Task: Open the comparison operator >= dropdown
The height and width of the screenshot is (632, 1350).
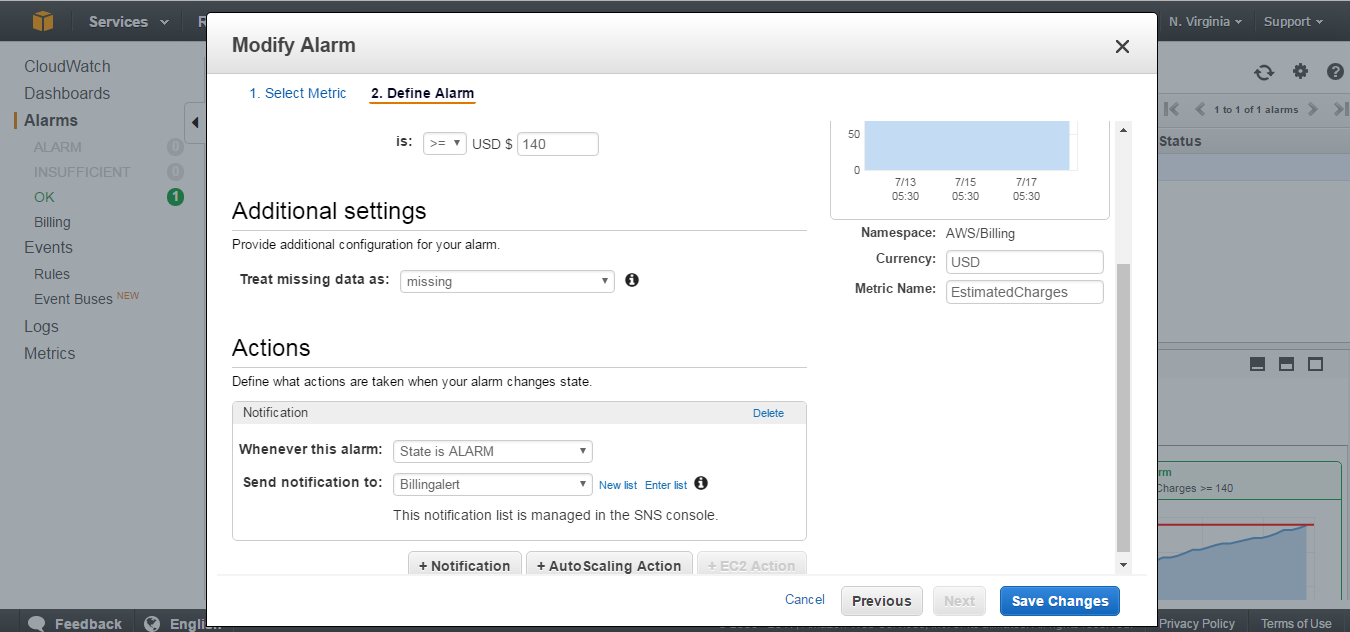Action: (x=445, y=143)
